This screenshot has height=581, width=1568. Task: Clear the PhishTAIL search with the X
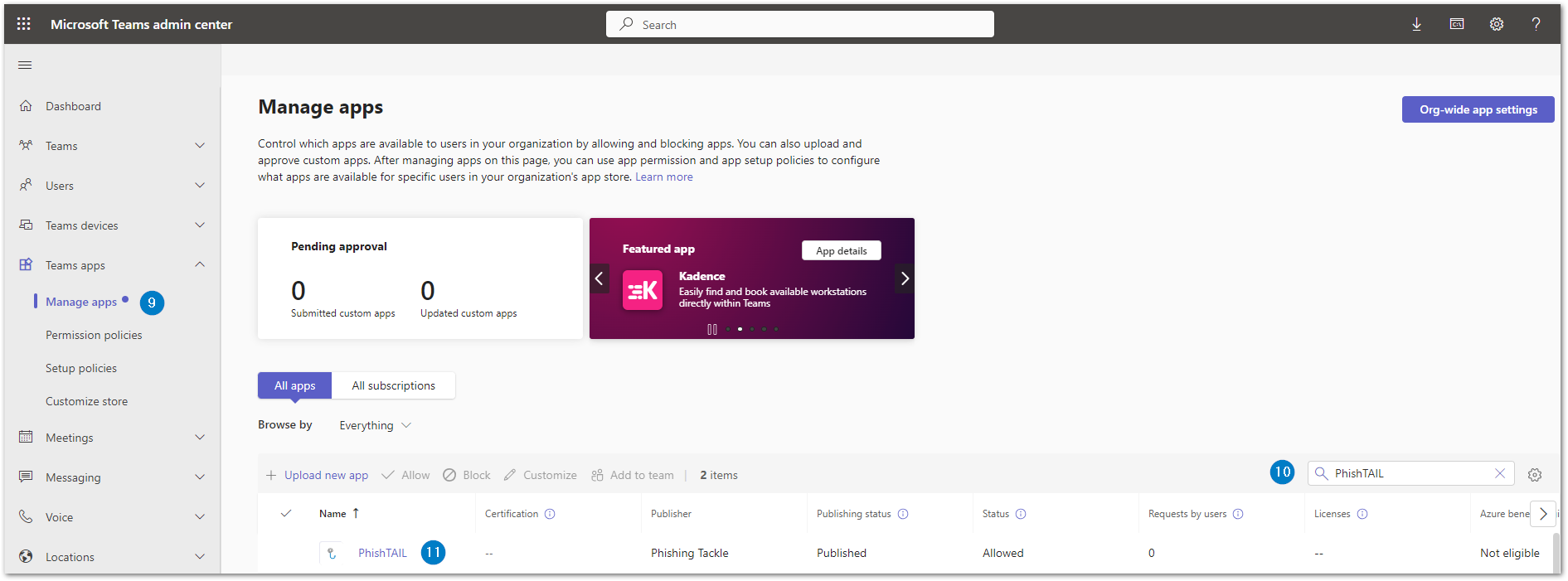click(1500, 473)
